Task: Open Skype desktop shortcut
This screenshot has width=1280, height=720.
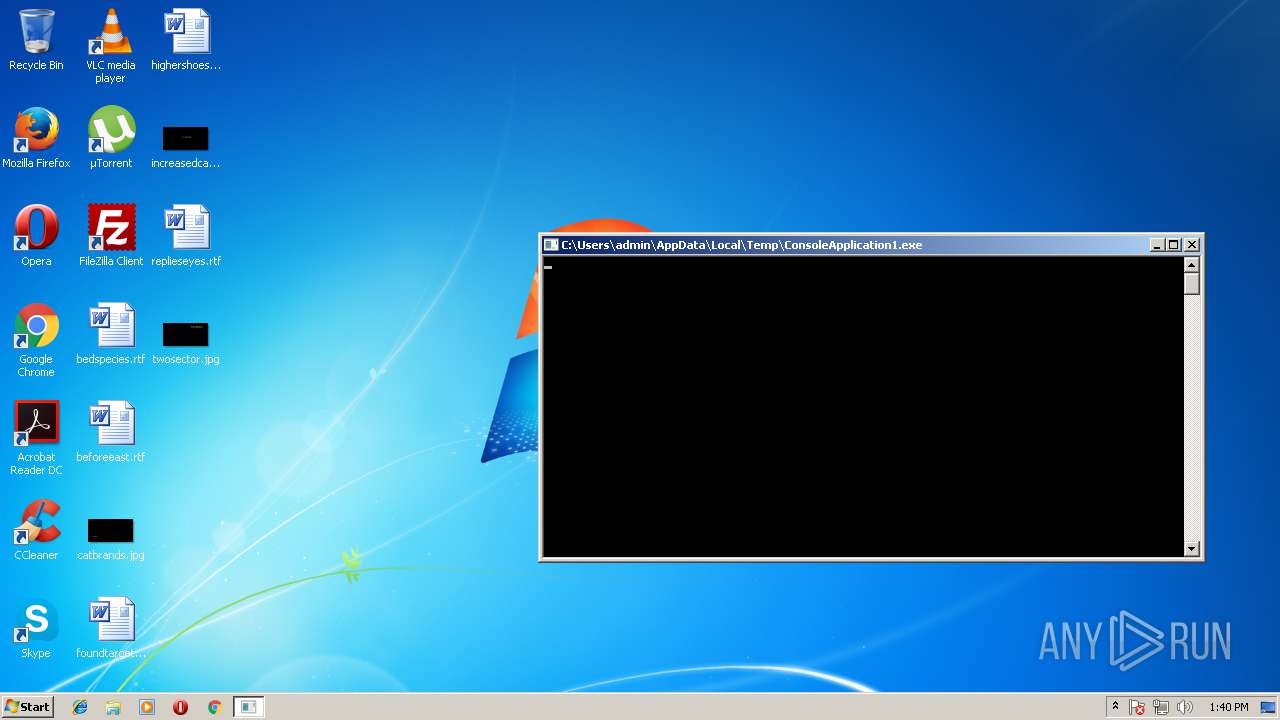Action: pos(36,629)
